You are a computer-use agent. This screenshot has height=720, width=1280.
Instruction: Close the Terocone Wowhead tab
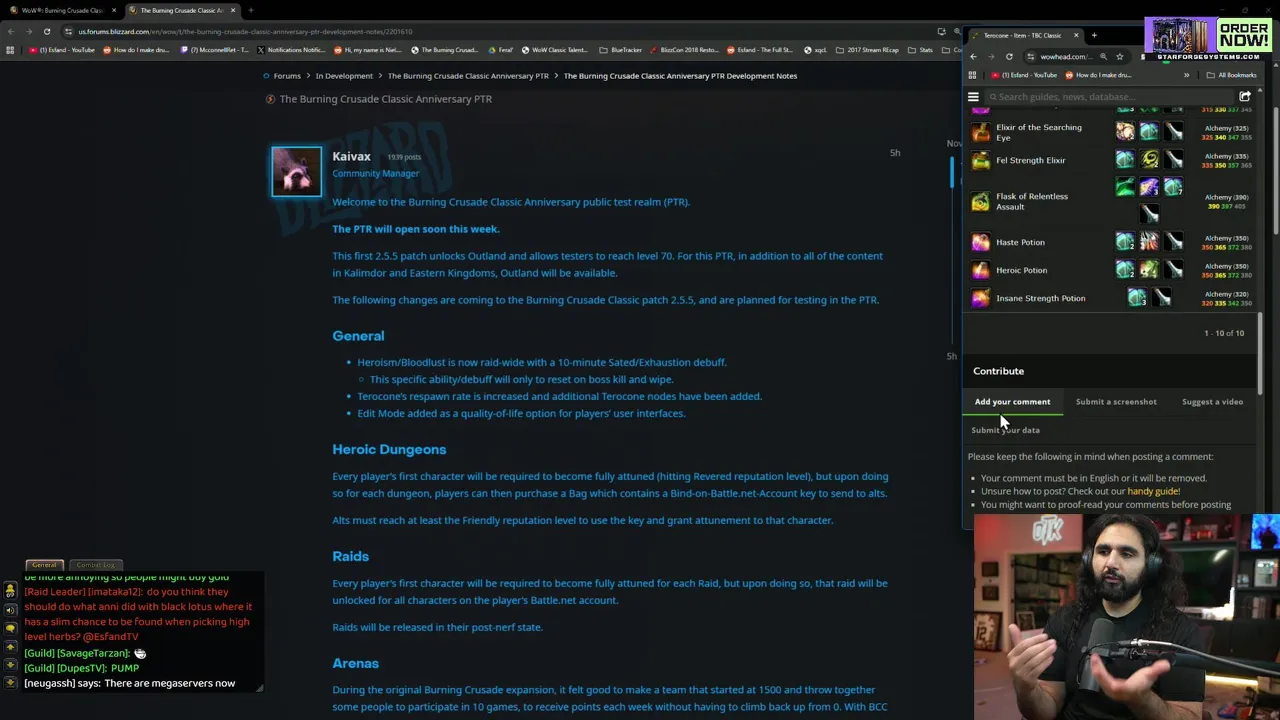[x=1076, y=35]
